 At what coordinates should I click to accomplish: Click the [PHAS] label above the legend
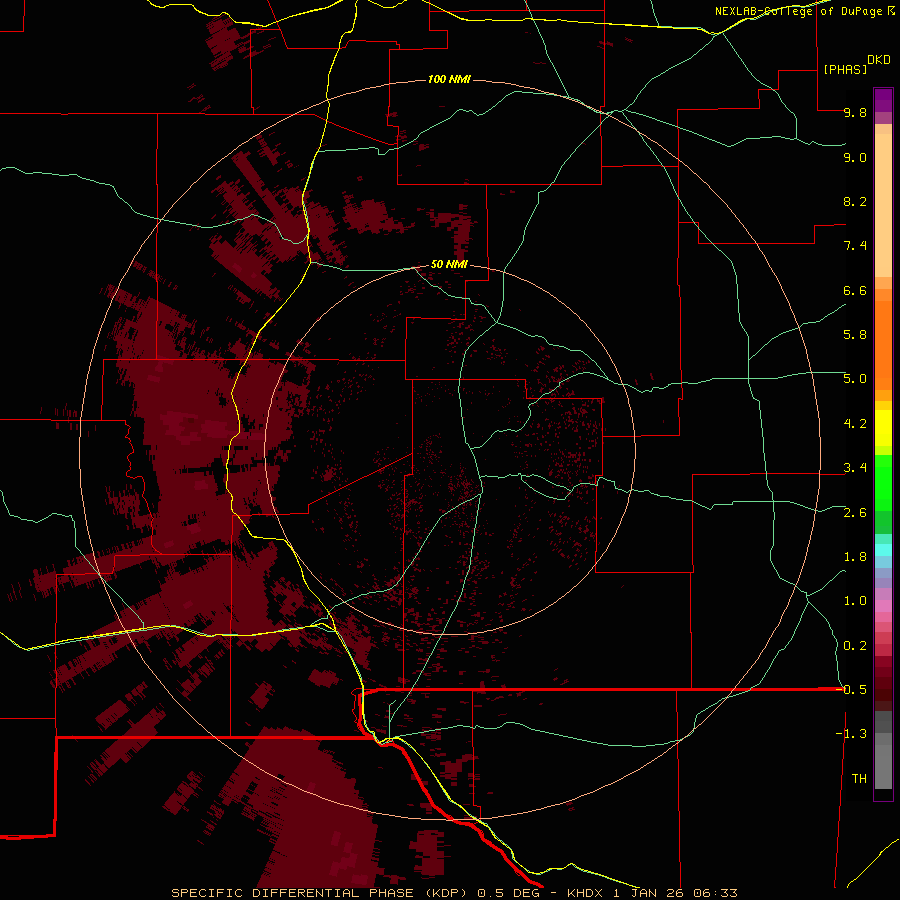845,69
